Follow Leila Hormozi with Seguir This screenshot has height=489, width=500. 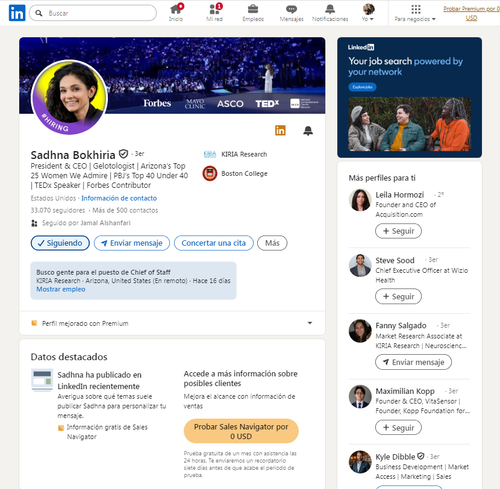coord(398,231)
